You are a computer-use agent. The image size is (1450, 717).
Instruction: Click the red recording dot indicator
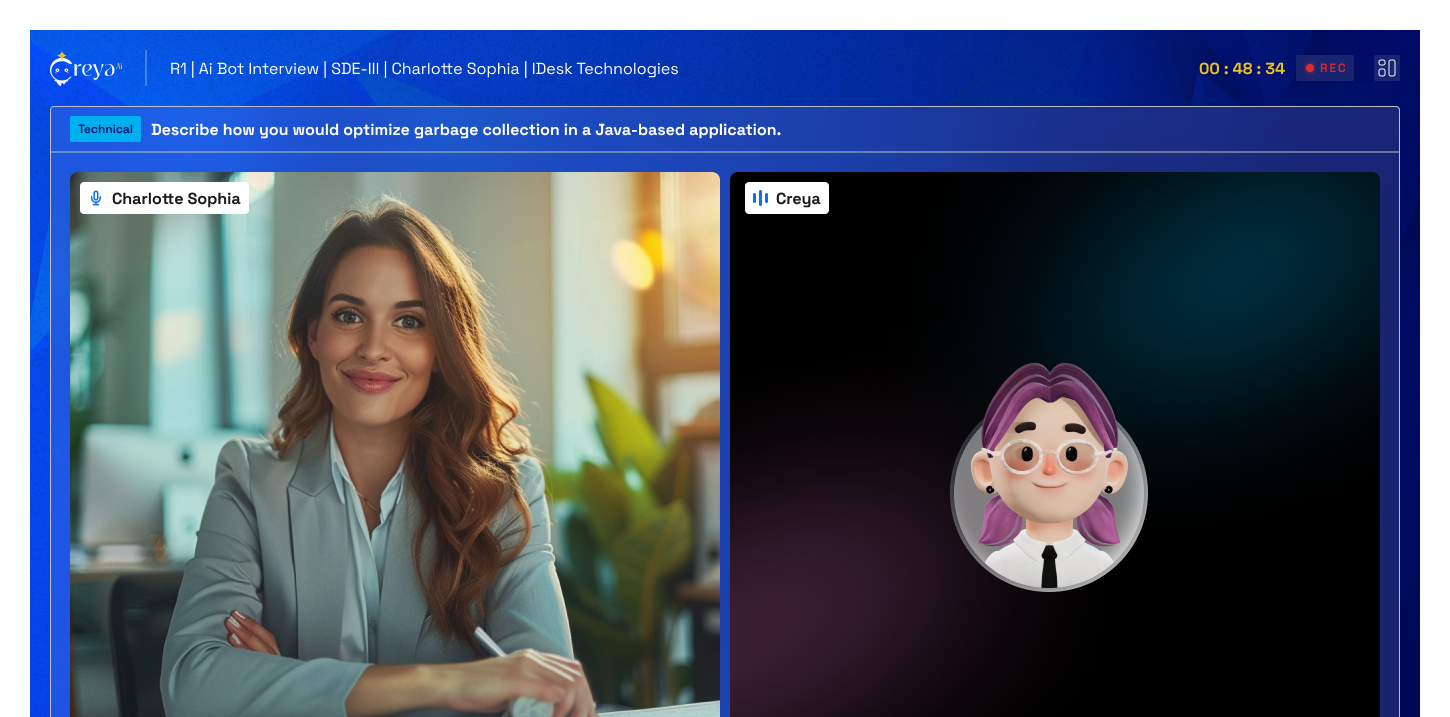pos(1310,68)
